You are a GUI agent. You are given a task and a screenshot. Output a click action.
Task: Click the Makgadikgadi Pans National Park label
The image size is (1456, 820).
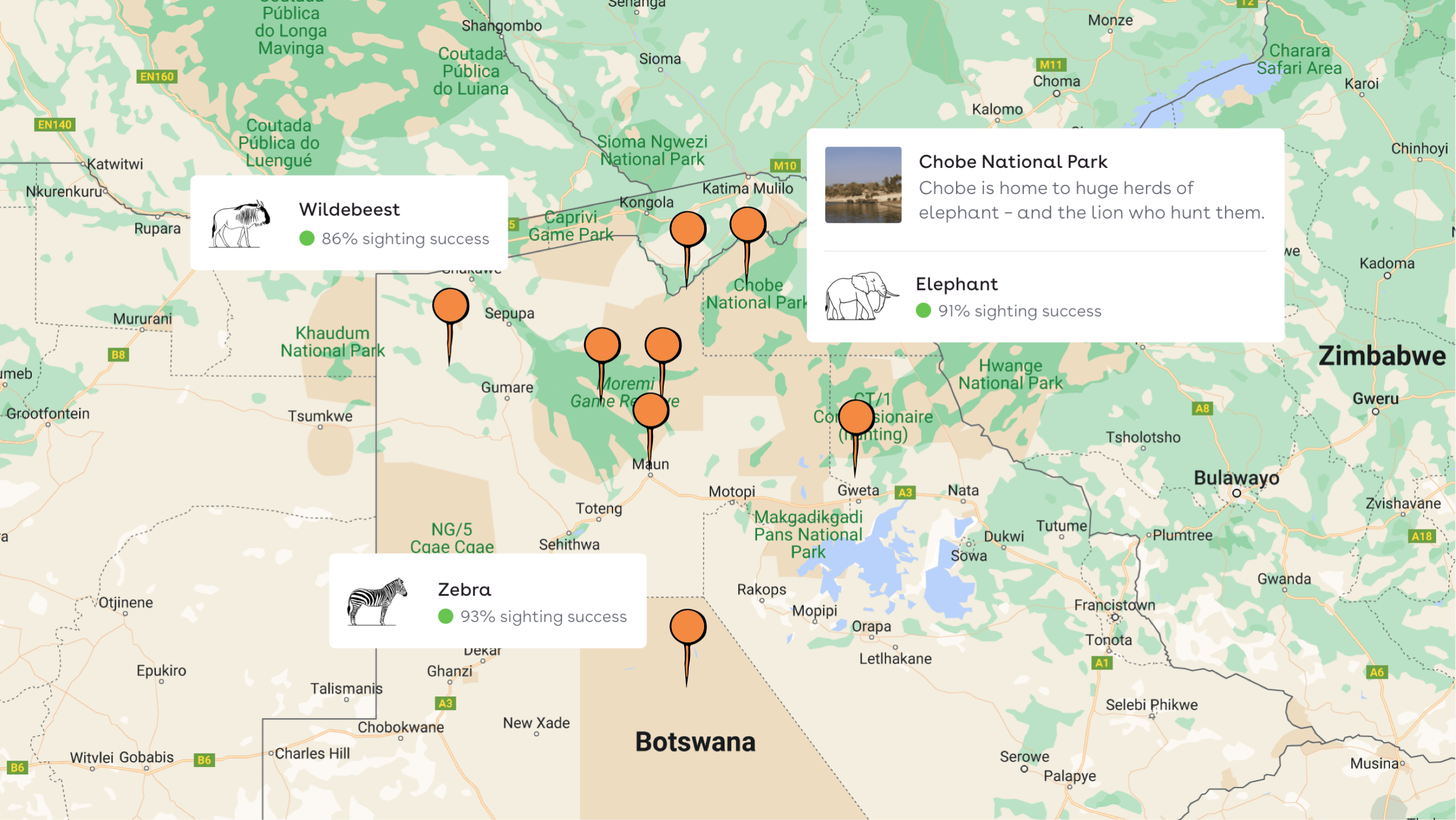point(808,534)
